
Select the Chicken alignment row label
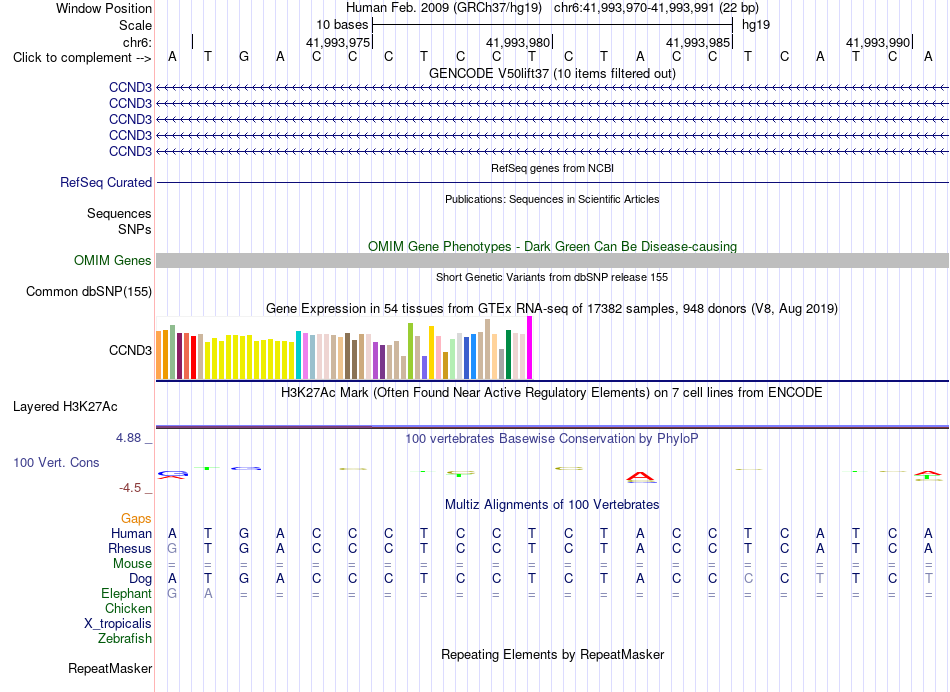pyautogui.click(x=128, y=608)
